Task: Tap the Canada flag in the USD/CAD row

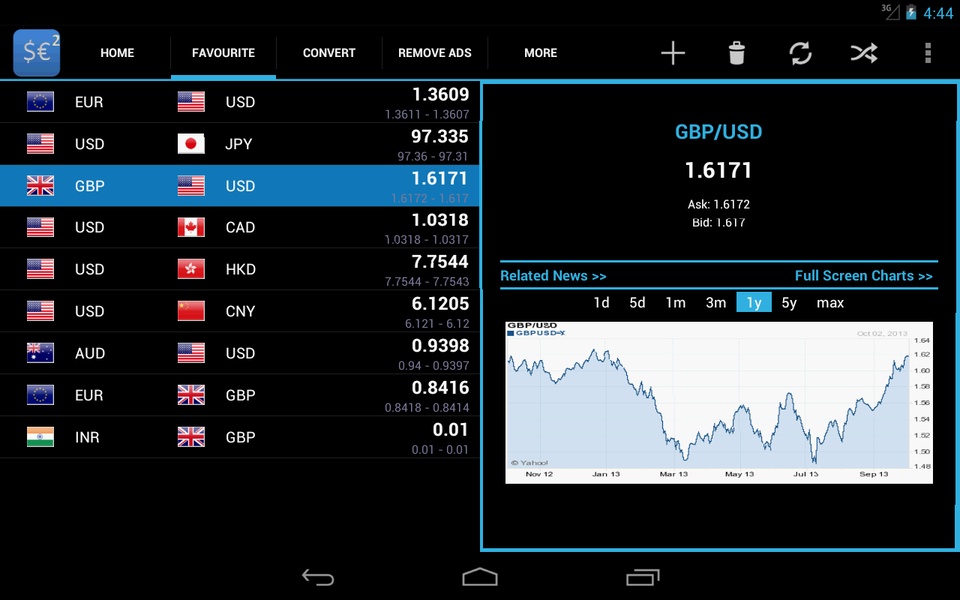Action: tap(191, 227)
